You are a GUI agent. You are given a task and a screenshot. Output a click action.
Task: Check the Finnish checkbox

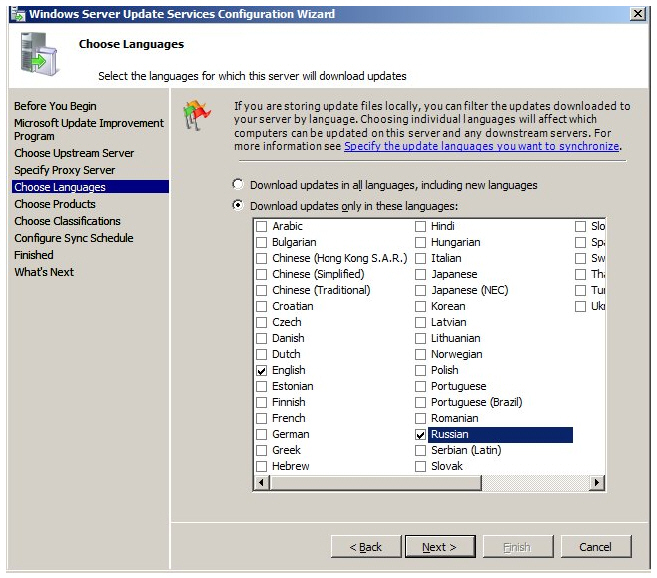(x=261, y=402)
